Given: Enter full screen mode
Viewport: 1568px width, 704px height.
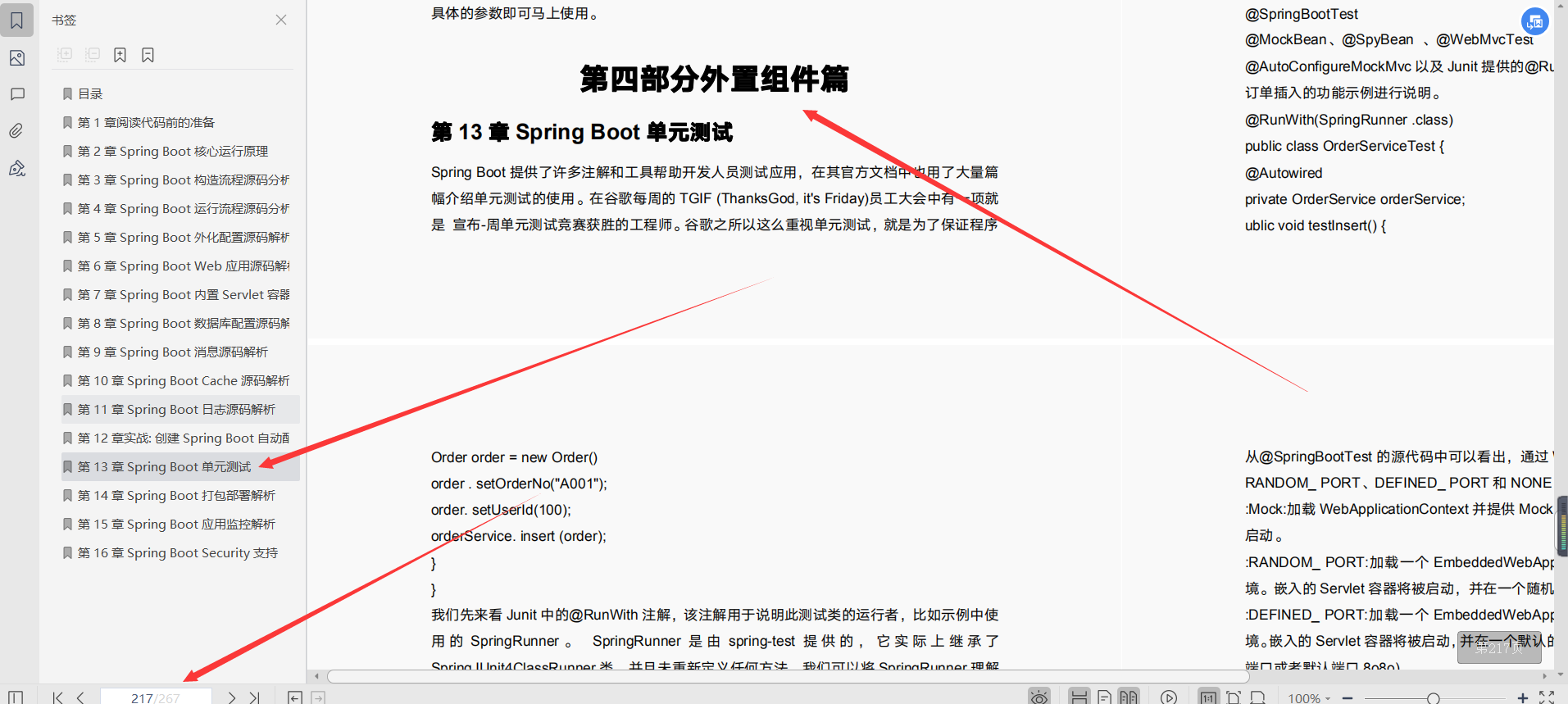Looking at the screenshot, I should coord(1547,697).
